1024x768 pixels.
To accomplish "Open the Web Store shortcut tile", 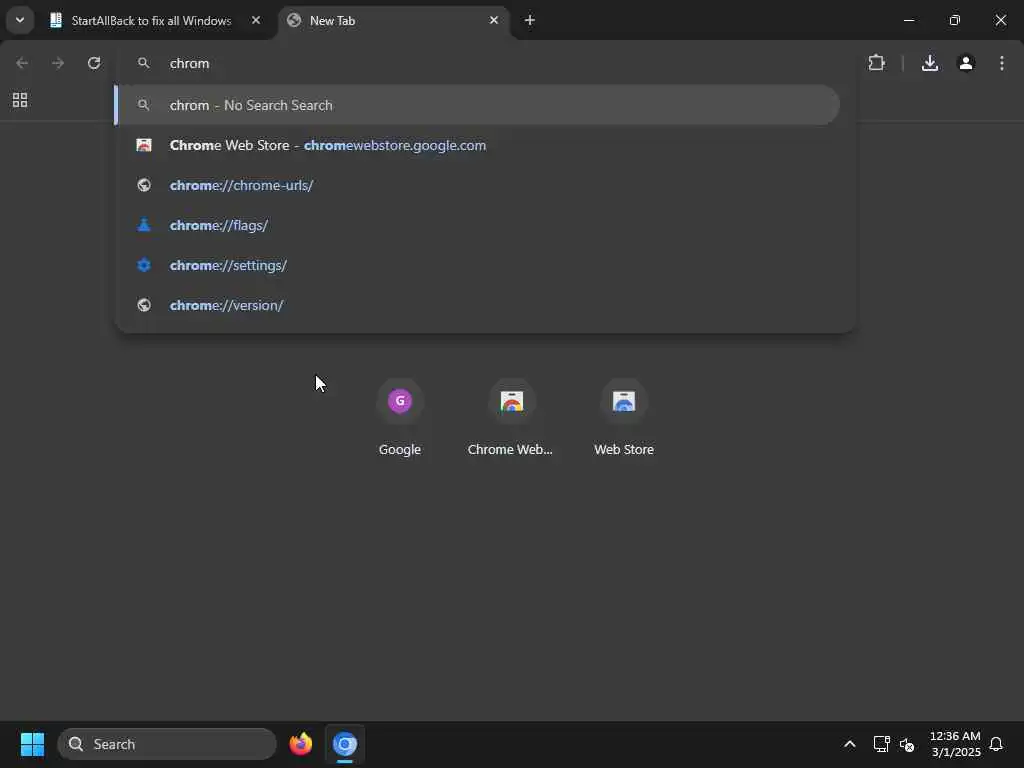I will [x=624, y=418].
